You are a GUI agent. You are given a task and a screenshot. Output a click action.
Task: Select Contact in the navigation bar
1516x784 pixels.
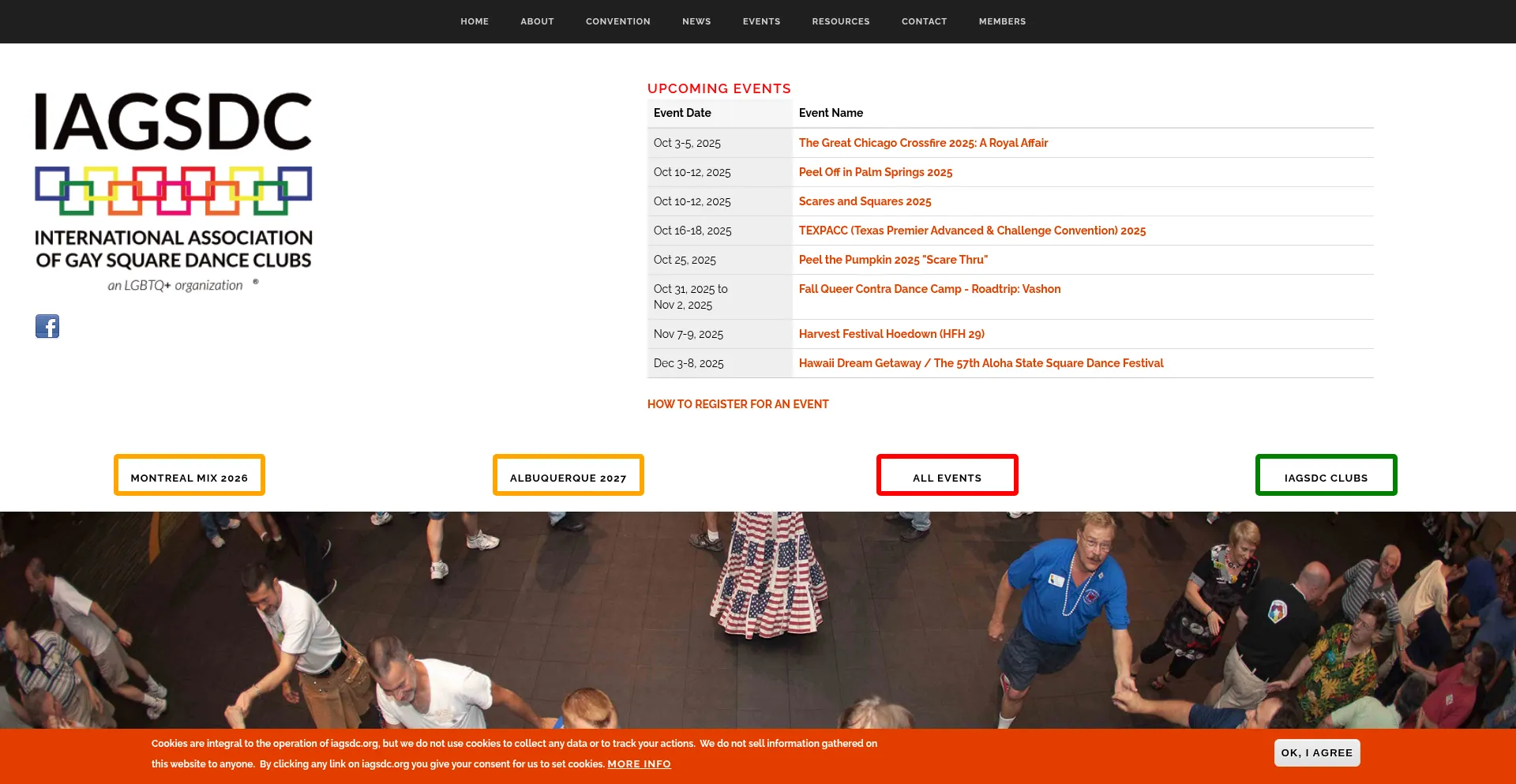924,21
